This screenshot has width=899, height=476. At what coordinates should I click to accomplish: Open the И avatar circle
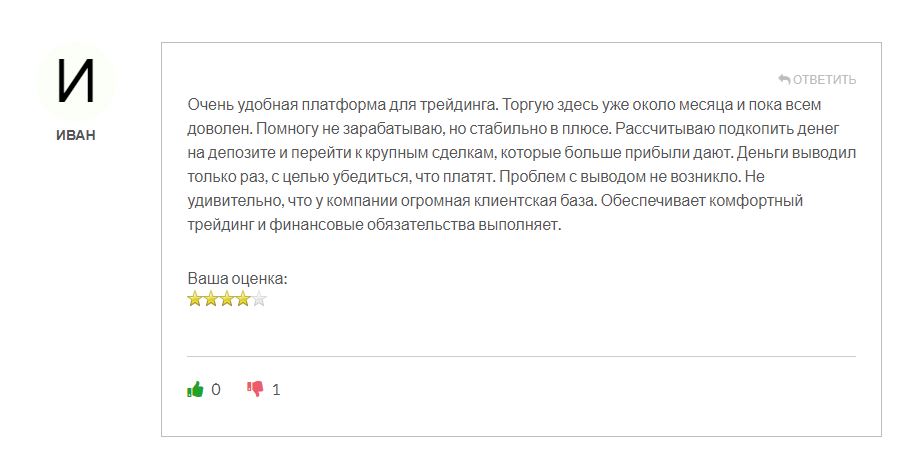[x=75, y=83]
